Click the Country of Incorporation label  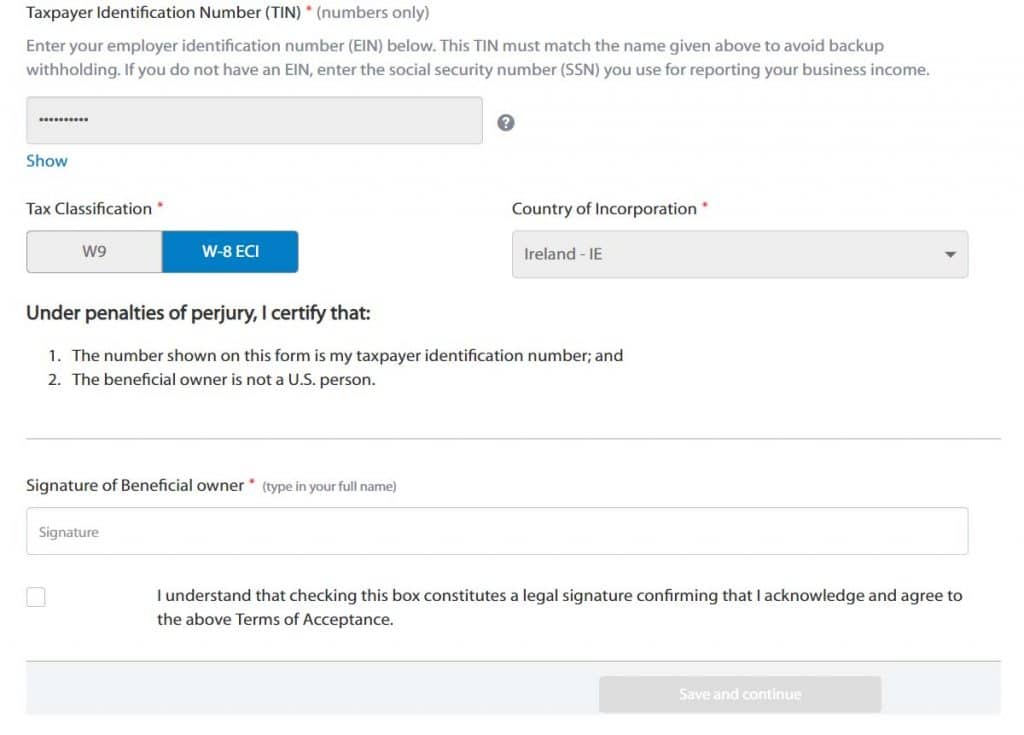pyautogui.click(x=604, y=208)
